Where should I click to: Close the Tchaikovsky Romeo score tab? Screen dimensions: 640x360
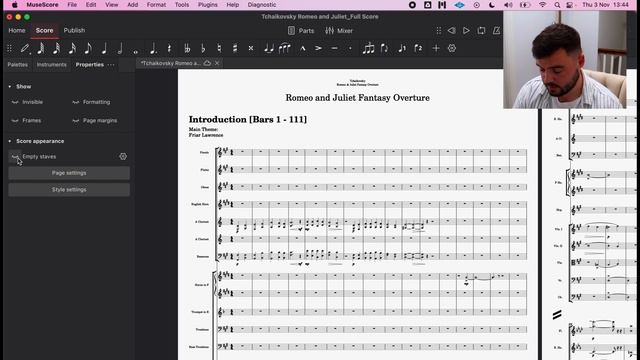pyautogui.click(x=217, y=63)
